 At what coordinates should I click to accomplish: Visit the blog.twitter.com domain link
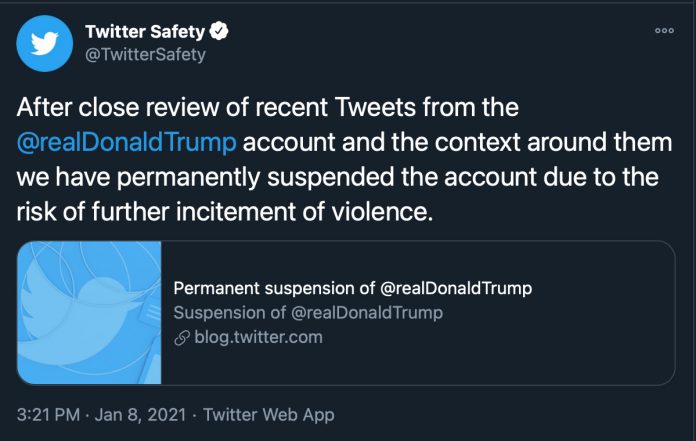click(258, 337)
